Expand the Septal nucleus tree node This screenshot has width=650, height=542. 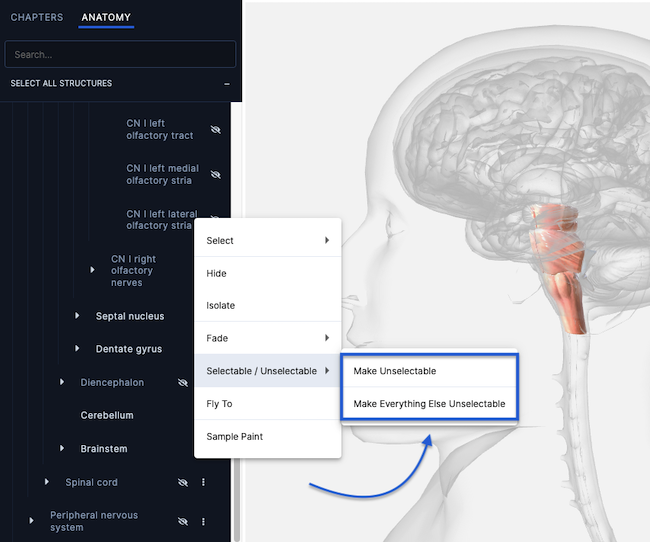77,316
